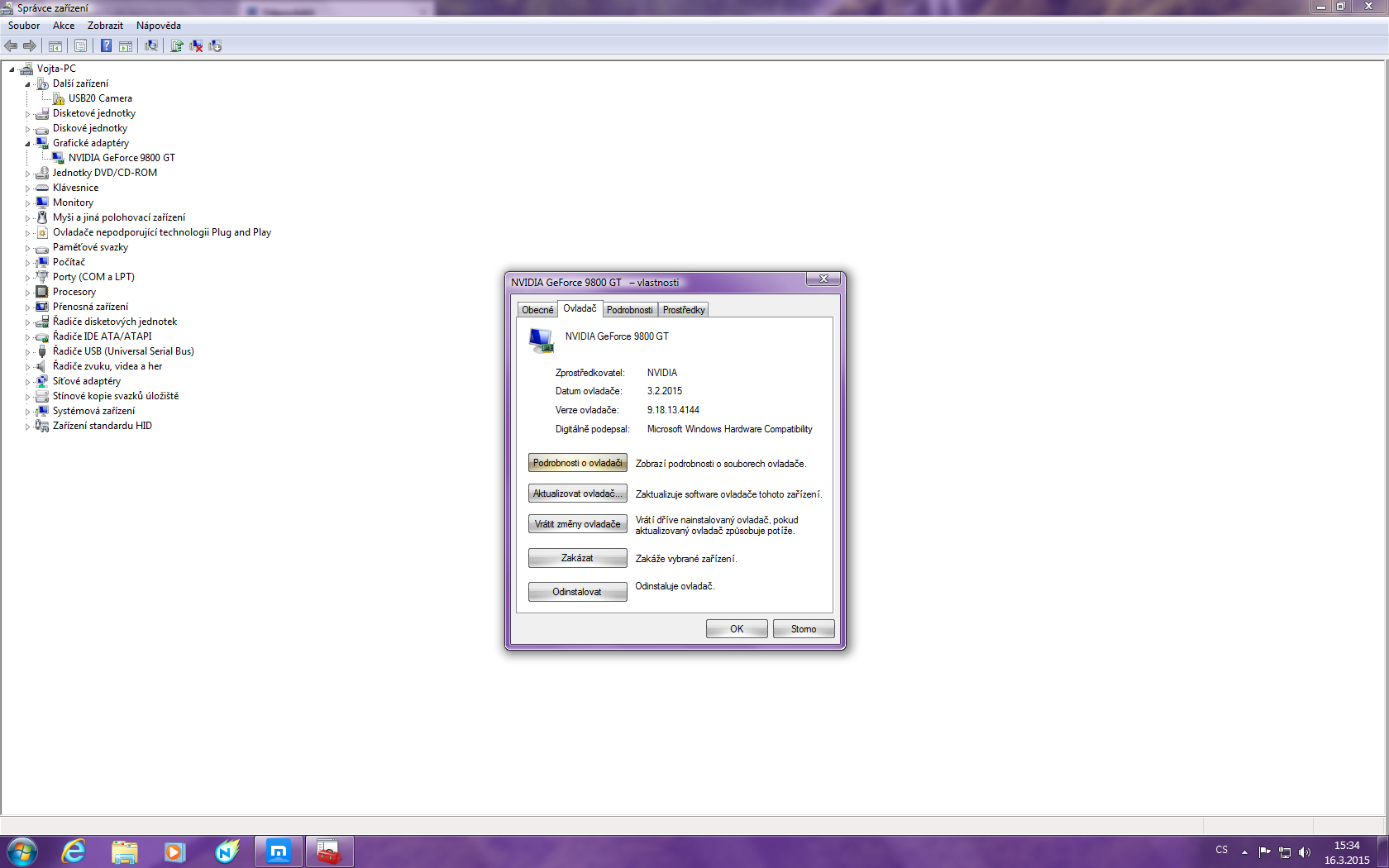
Task: Open the Nápověda menu
Action: [x=159, y=26]
